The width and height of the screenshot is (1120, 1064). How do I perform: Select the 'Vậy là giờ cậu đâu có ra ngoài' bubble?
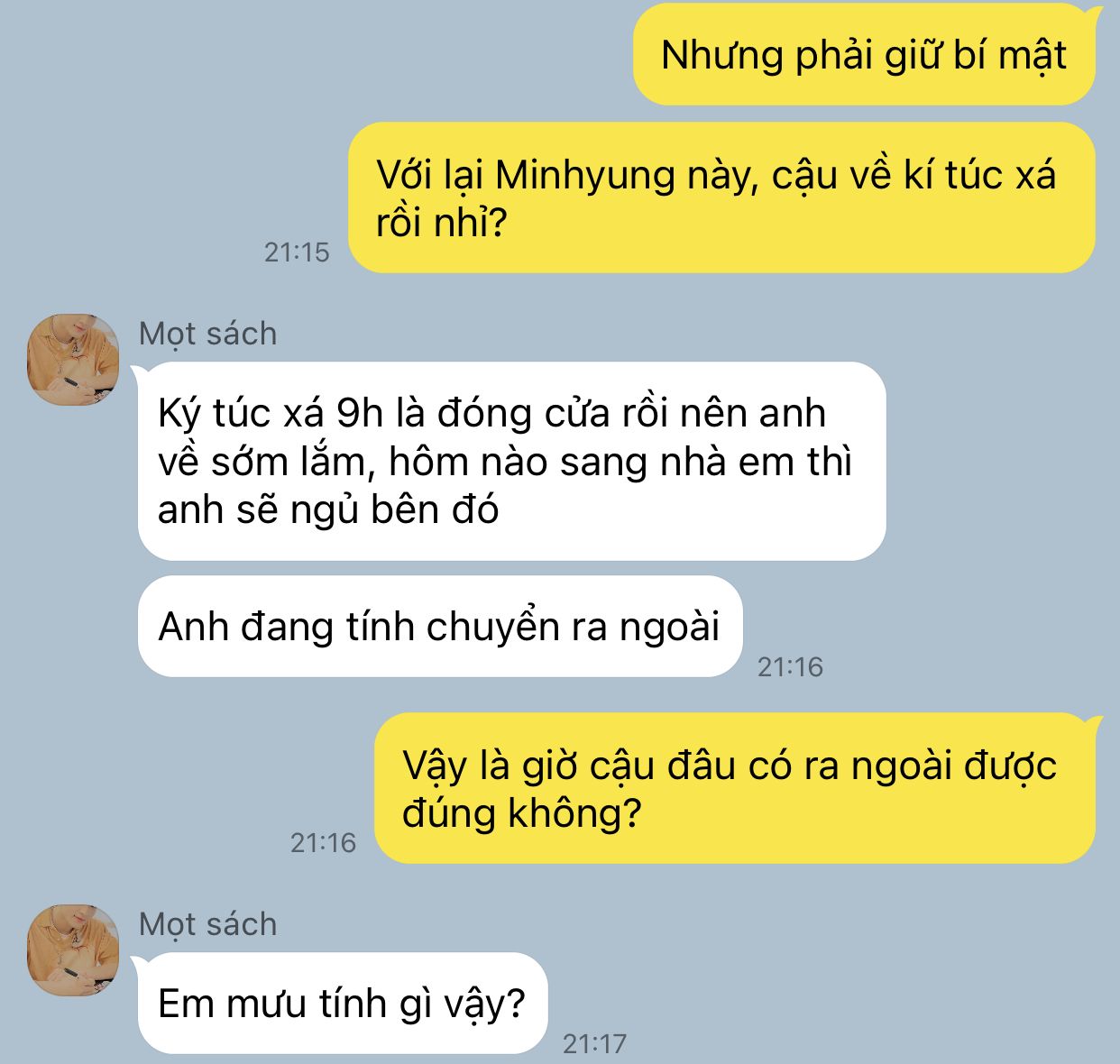click(735, 788)
